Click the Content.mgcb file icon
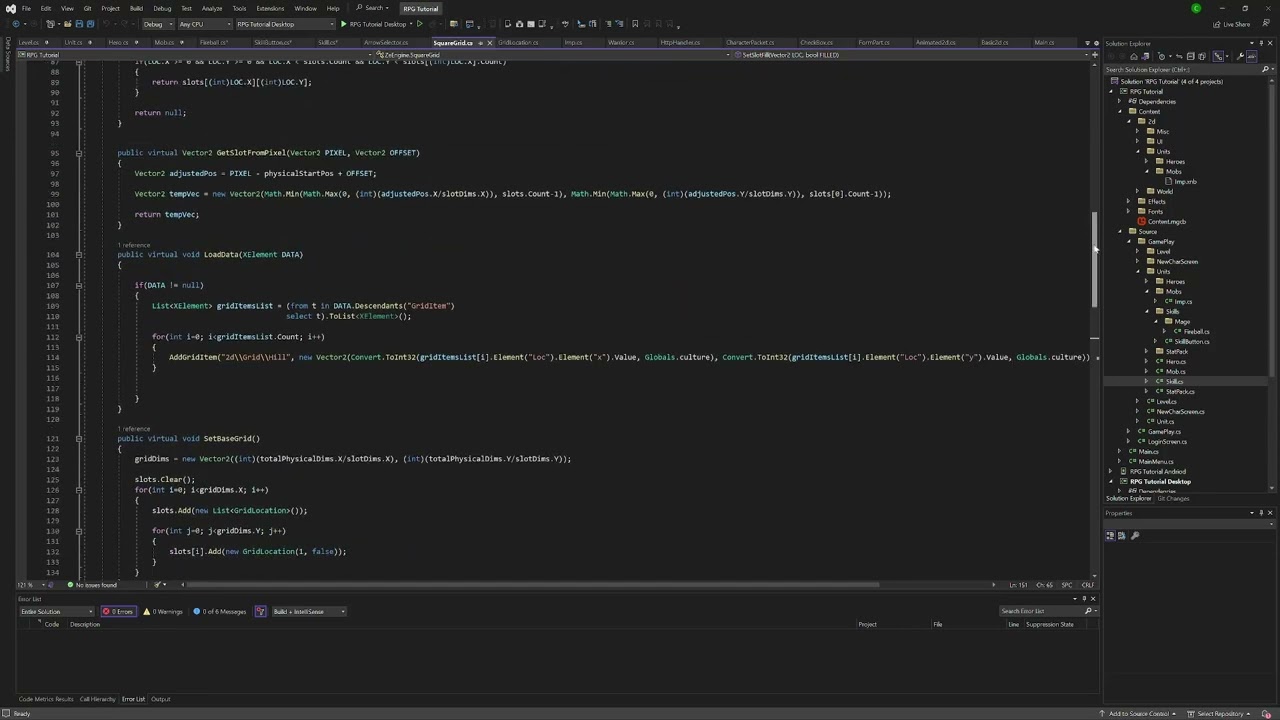Viewport: 1280px width, 720px height. 1142,222
